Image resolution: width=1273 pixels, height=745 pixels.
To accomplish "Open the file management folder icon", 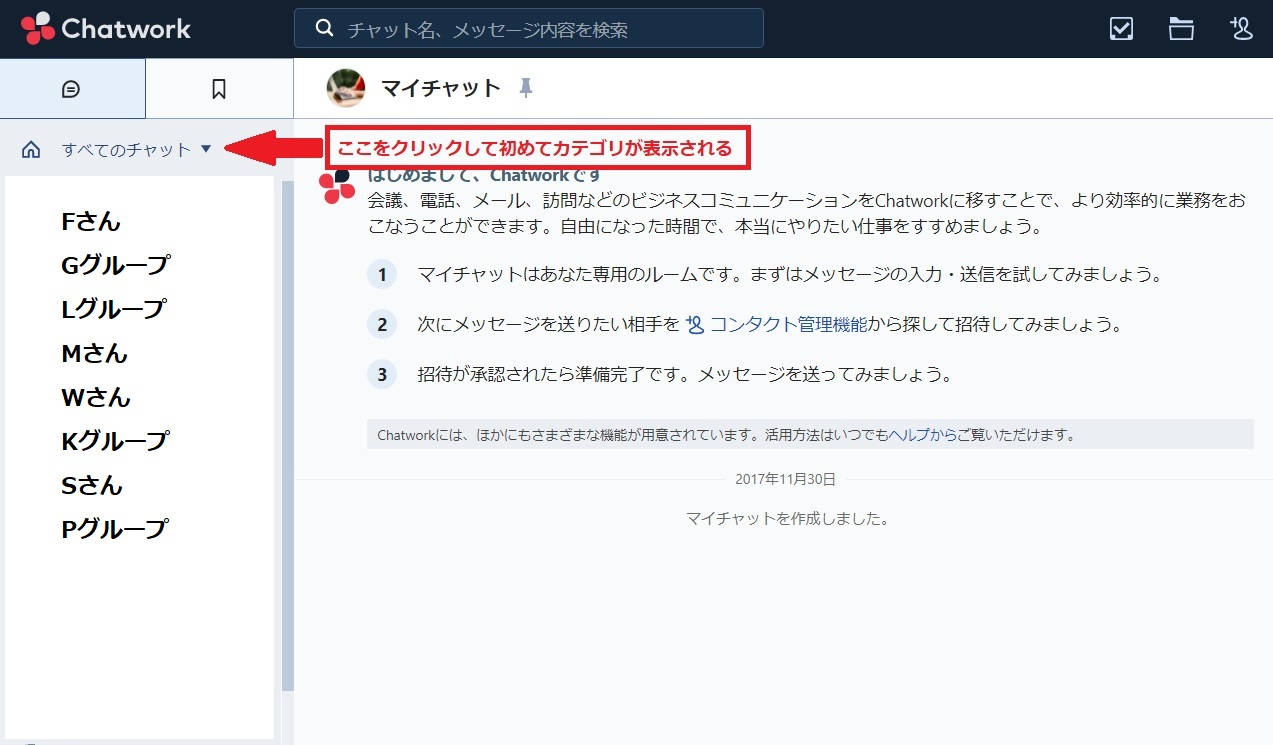I will click(x=1181, y=29).
